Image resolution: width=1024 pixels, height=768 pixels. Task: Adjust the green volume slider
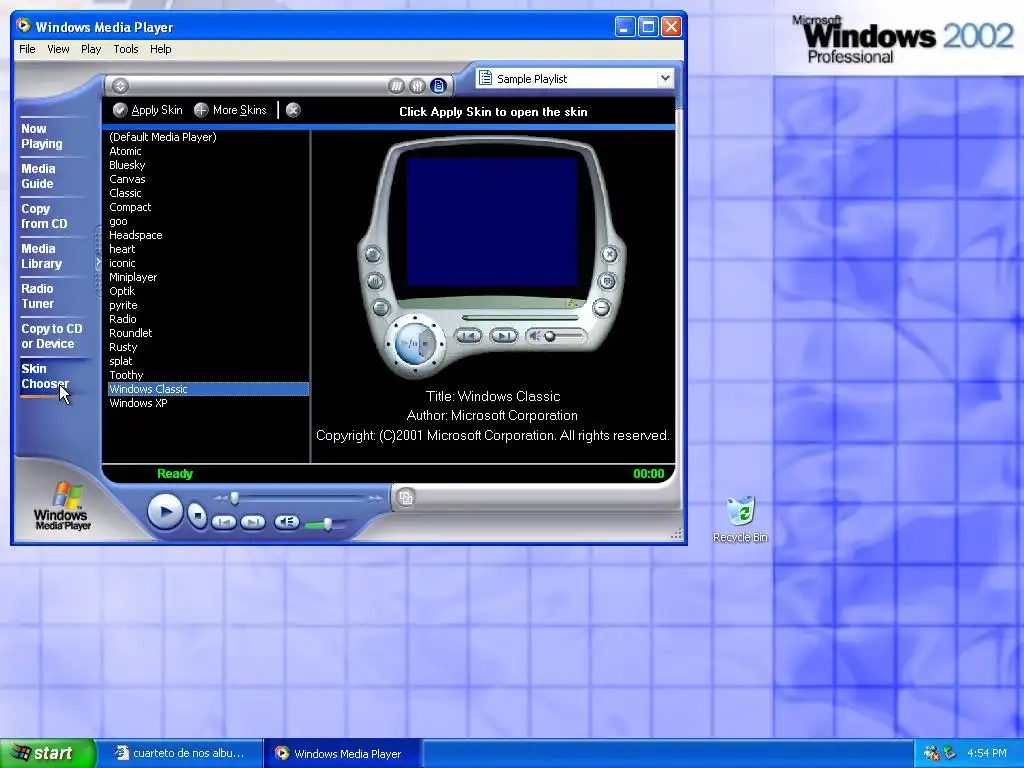pyautogui.click(x=327, y=524)
